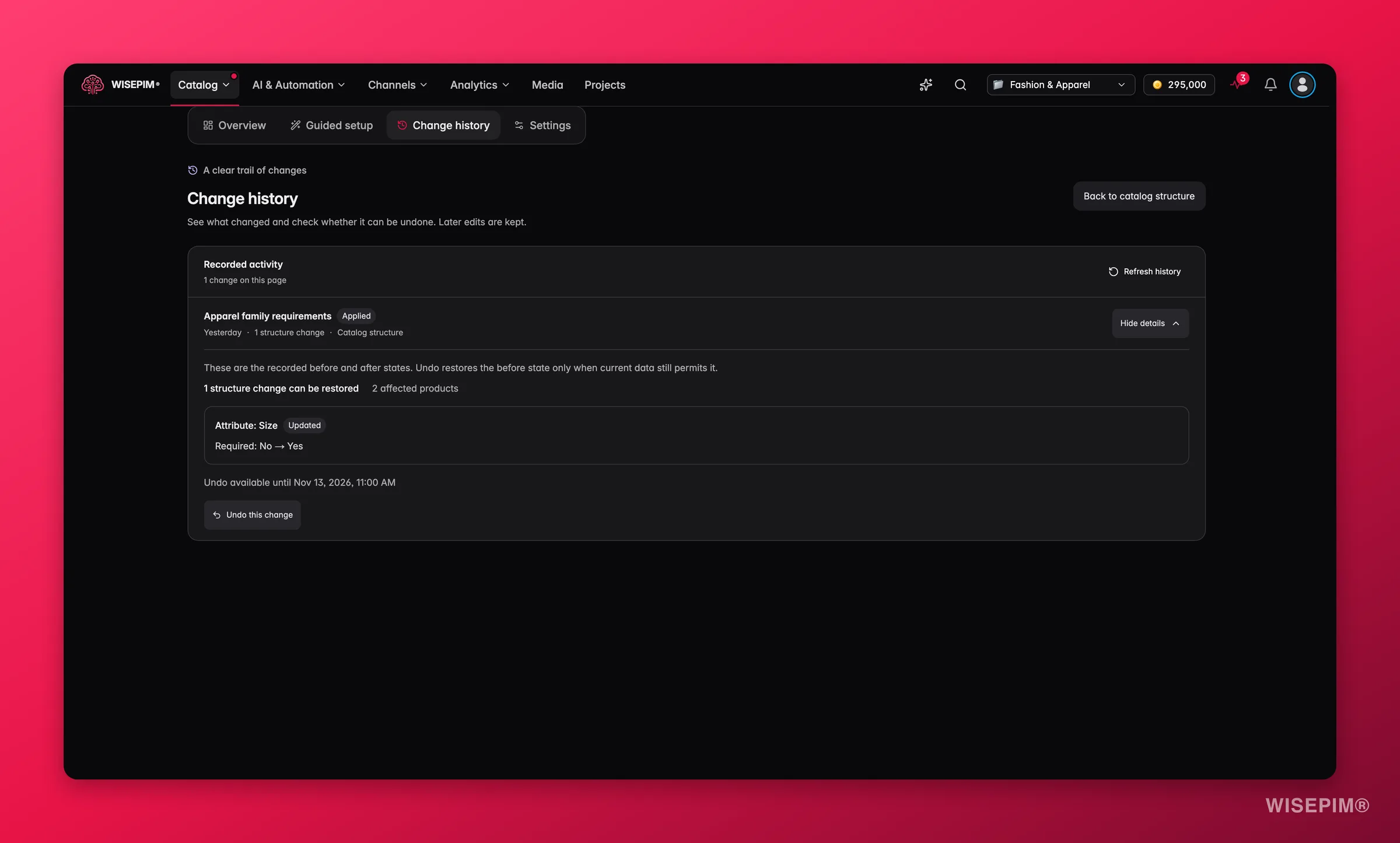
Task: Click '1 change on this page' text
Action: [x=245, y=280]
